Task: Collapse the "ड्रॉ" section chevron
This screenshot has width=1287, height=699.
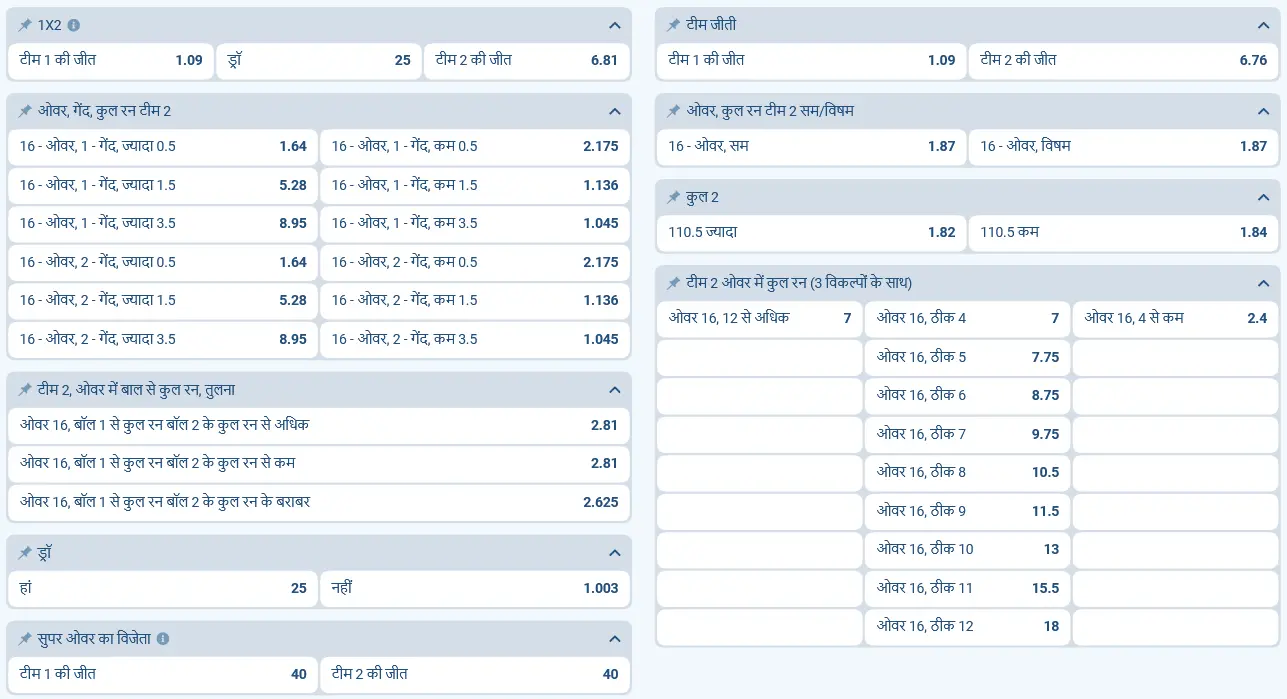Action: (x=614, y=551)
